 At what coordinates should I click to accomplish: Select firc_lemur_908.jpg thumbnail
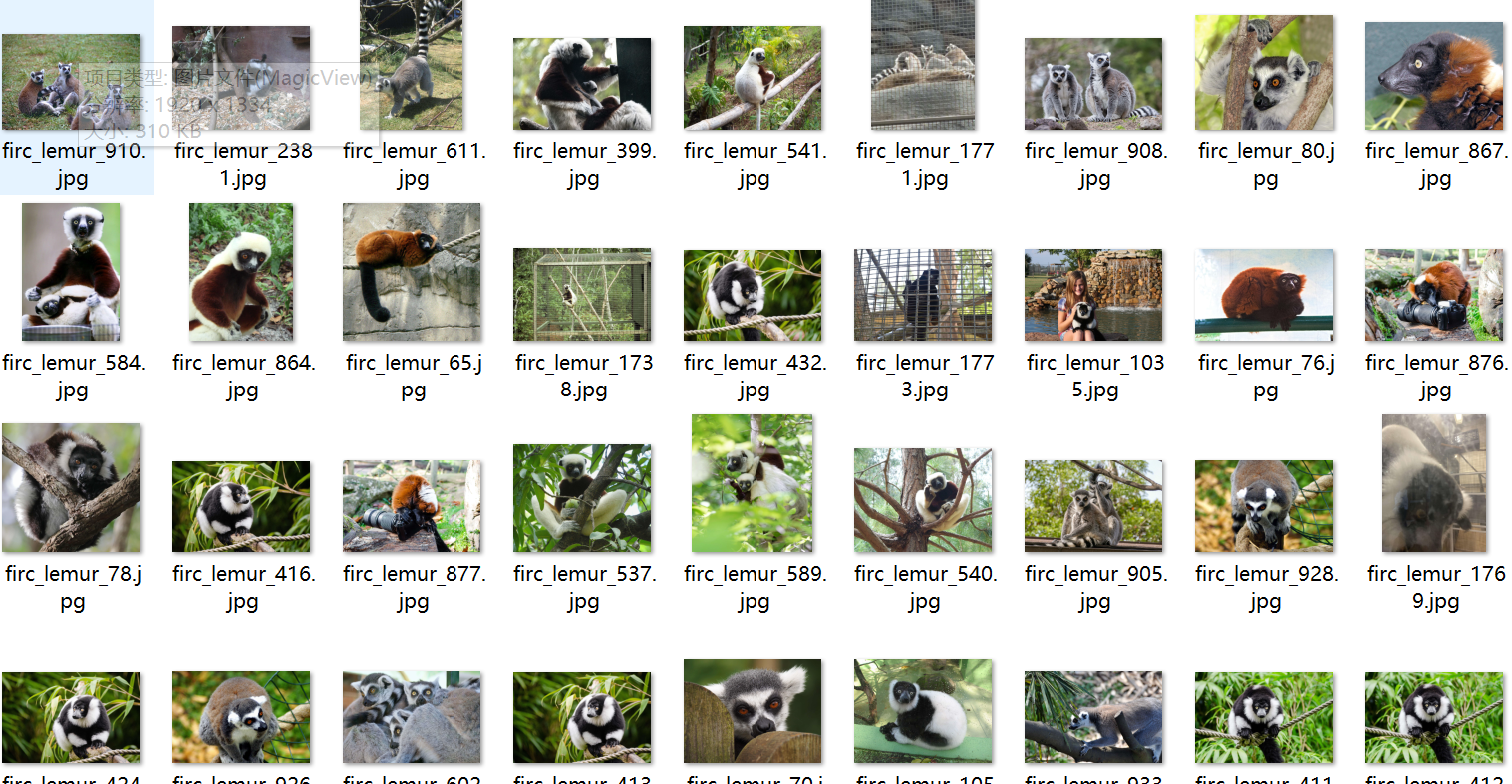pos(1093,84)
